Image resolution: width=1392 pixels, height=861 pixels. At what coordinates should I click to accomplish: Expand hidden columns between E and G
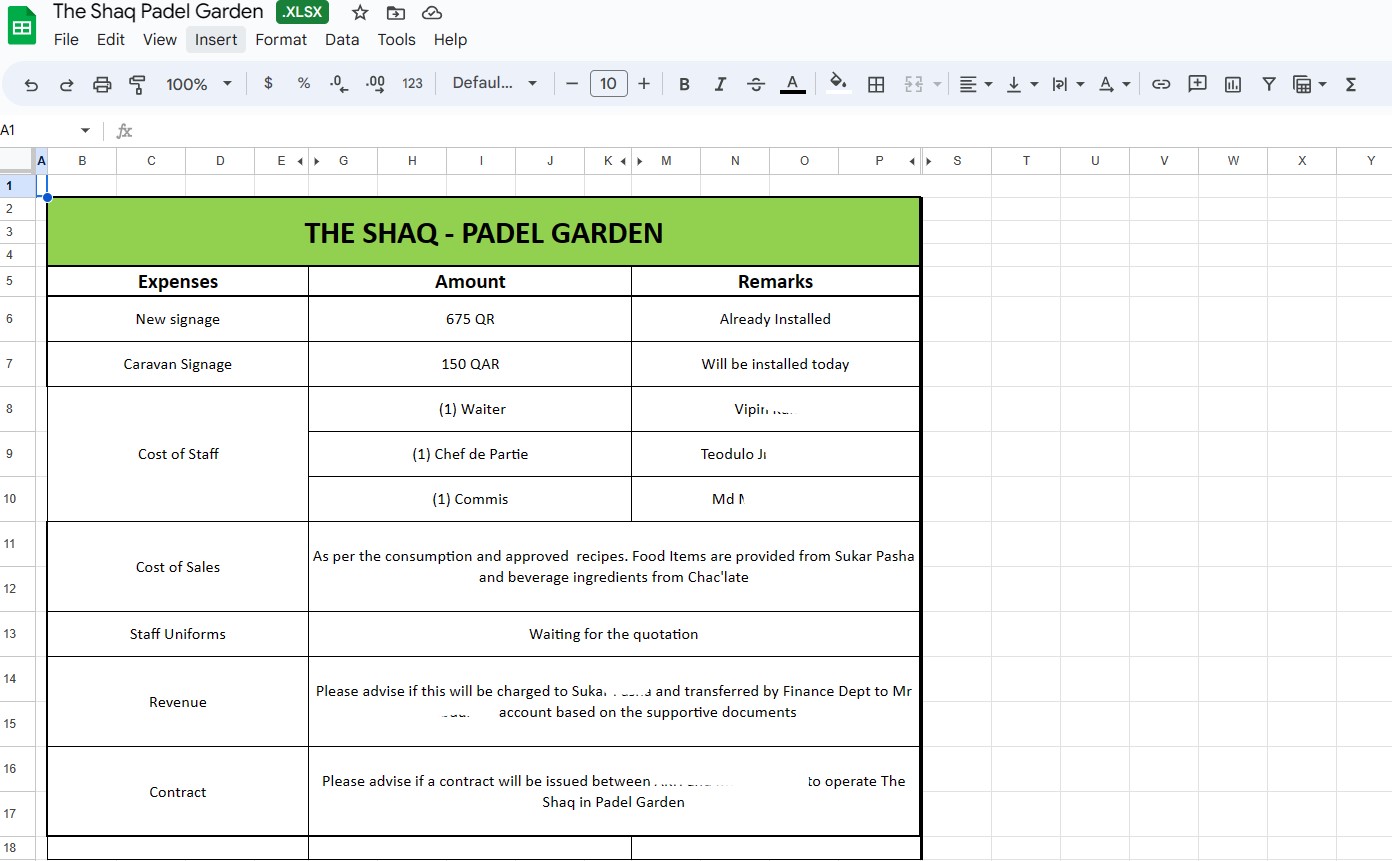309,161
